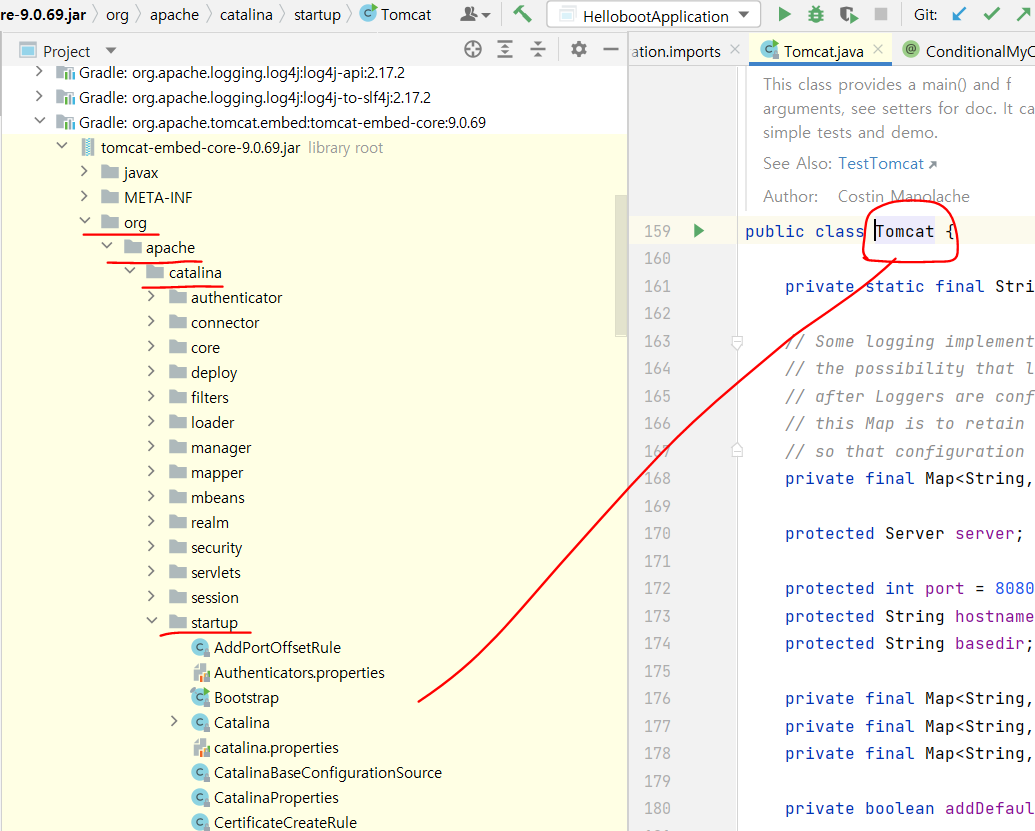
Task: Expand the javax folder
Action: (x=84, y=172)
